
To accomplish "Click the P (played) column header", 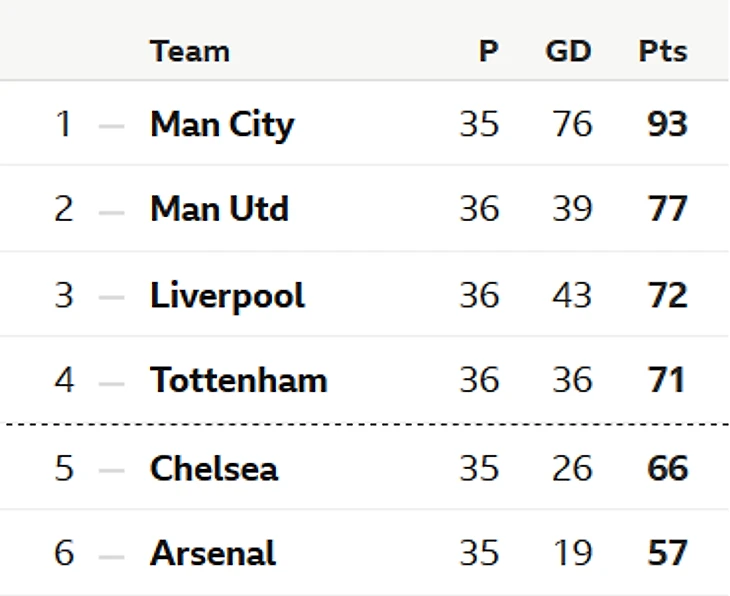I will (488, 51).
